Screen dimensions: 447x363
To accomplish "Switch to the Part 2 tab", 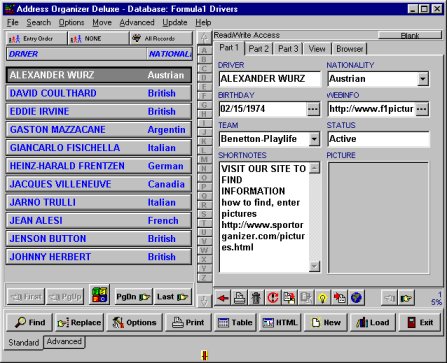I will click(x=259, y=49).
